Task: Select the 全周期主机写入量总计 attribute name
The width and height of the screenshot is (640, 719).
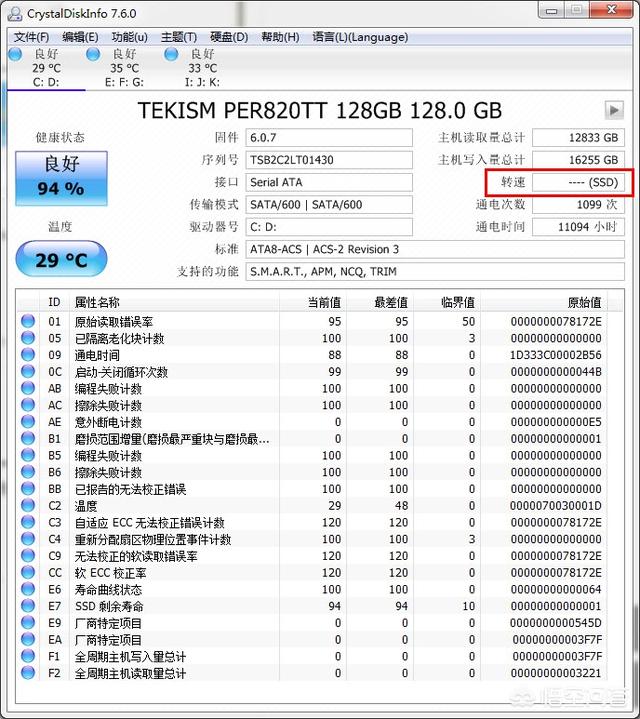Action: tap(131, 657)
